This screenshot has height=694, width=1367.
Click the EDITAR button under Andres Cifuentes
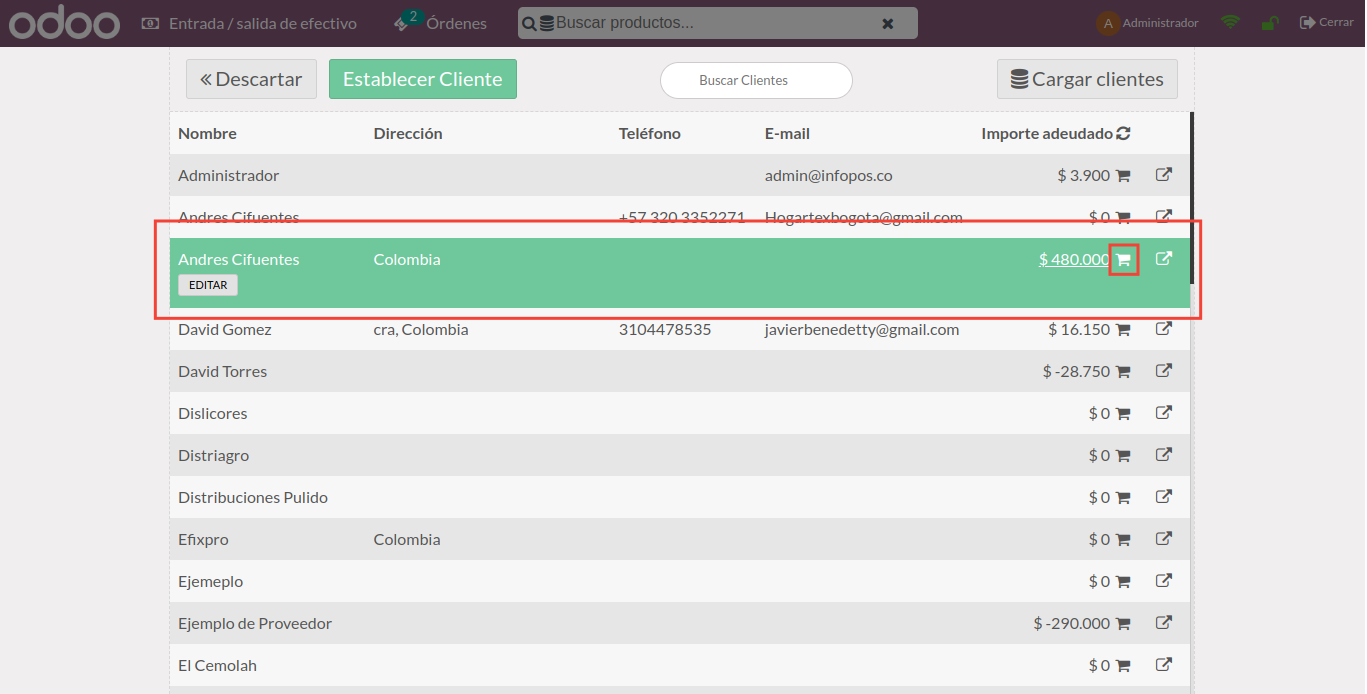(208, 285)
